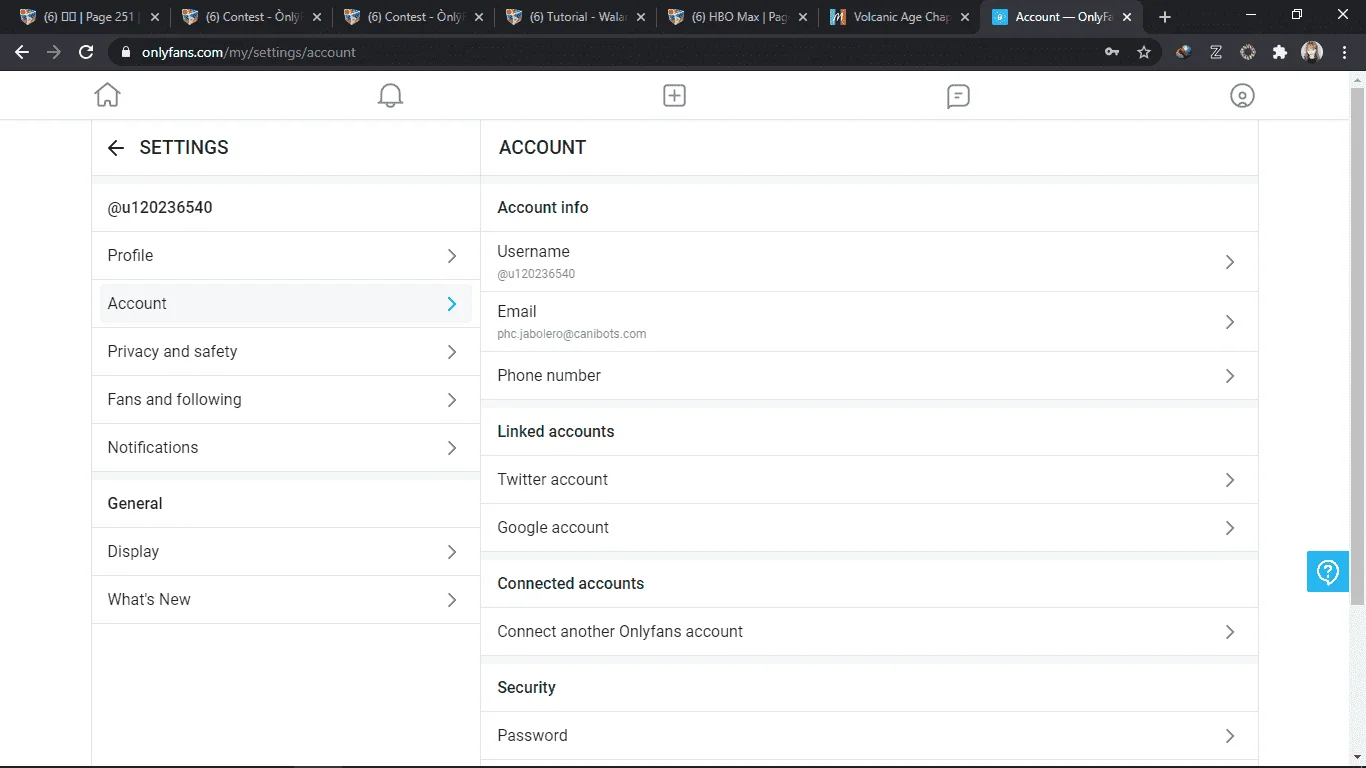Click the Z extension icon in toolbar
The height and width of the screenshot is (768, 1366).
click(x=1216, y=52)
